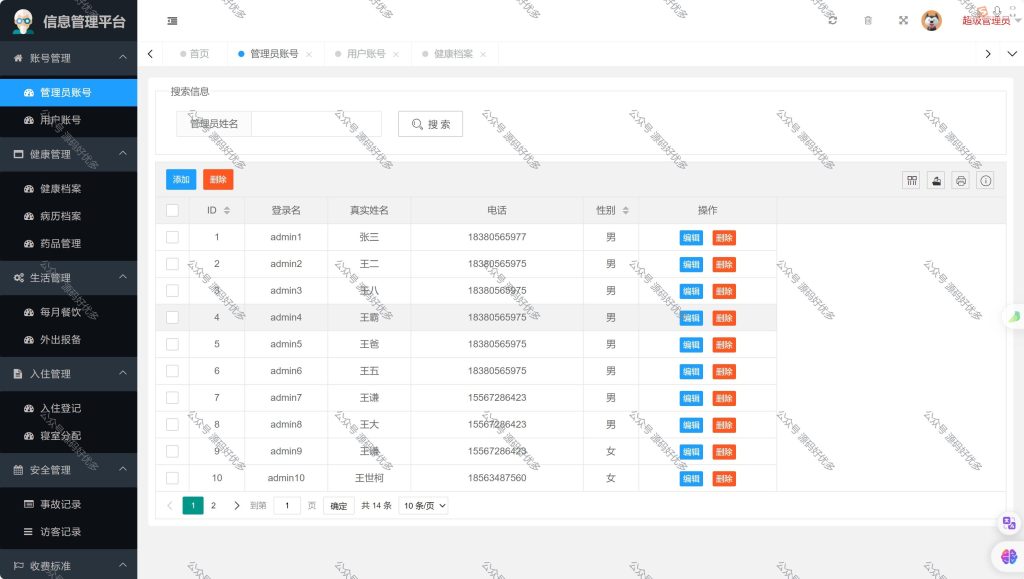Viewport: 1024px width, 579px height.
Task: Collapse the 生活管理 menu group
Action: point(69,277)
